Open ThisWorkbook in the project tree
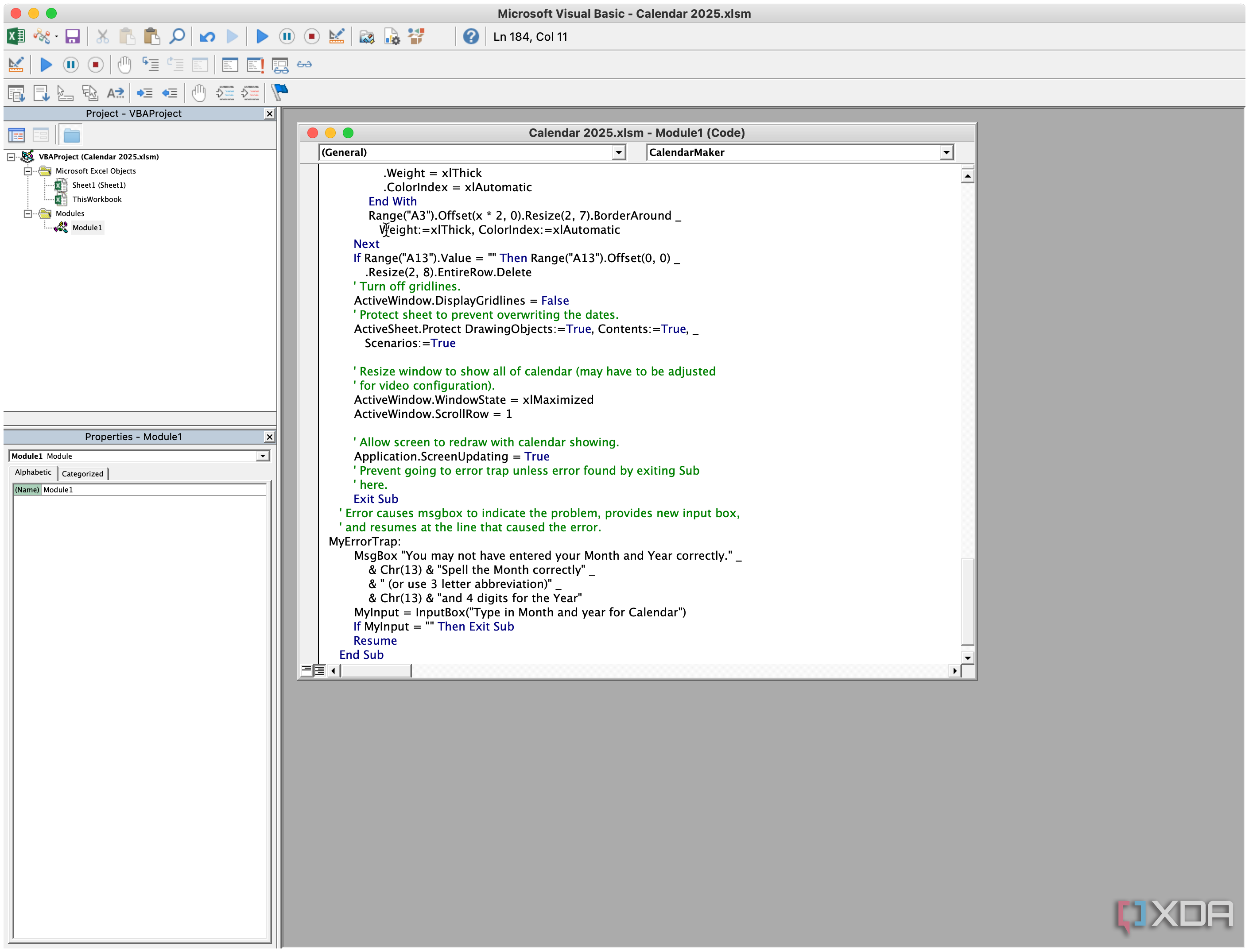 click(x=97, y=199)
